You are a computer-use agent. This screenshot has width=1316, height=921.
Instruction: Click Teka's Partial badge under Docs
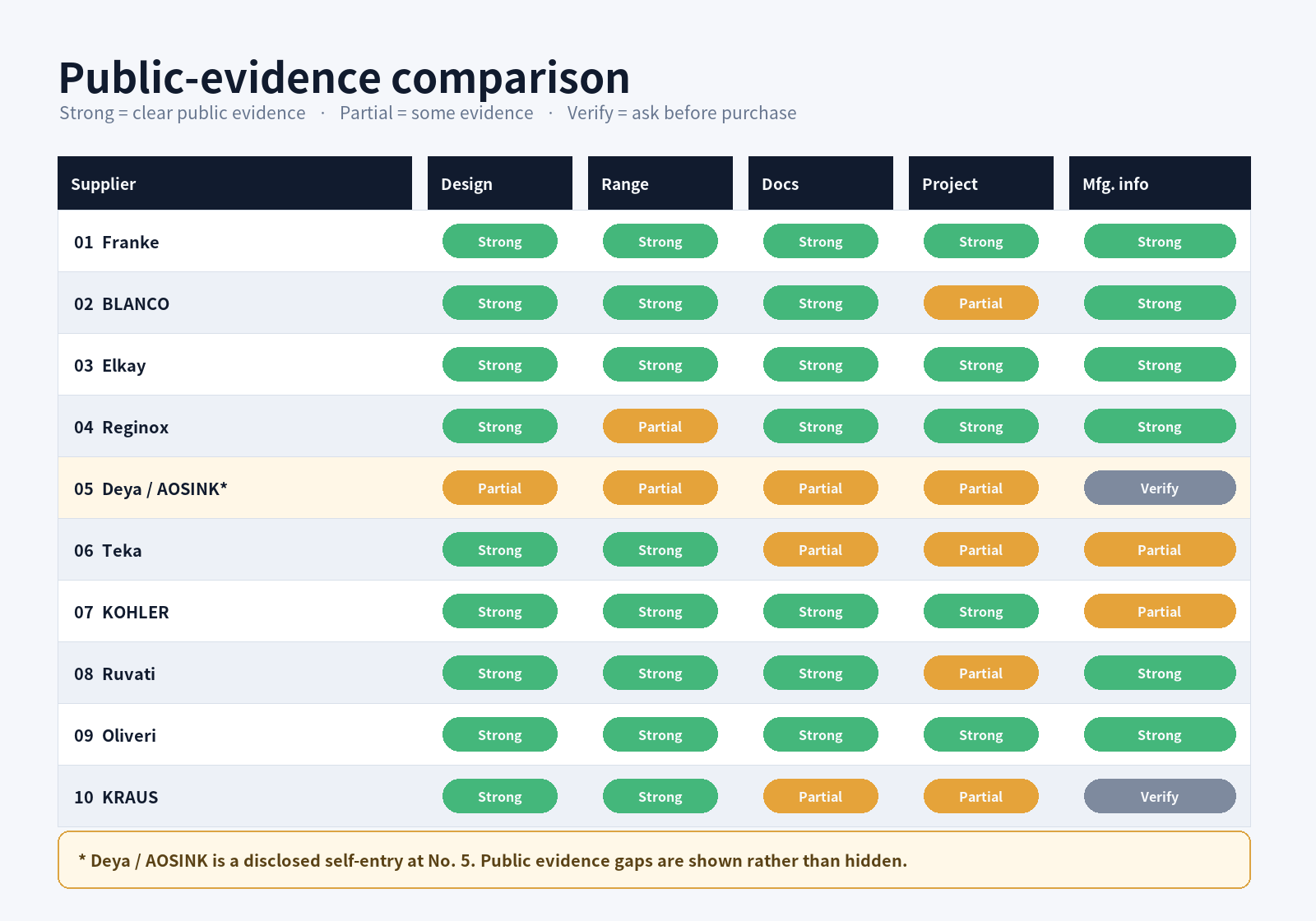click(x=821, y=549)
